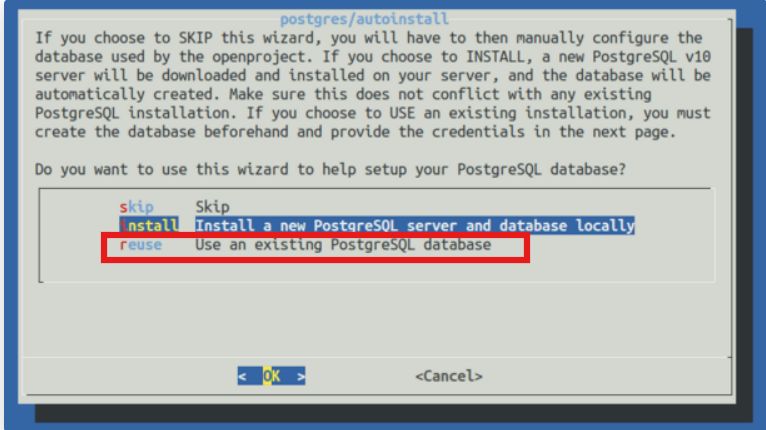Click the 'i' hotkey letter in install
The width and height of the screenshot is (766, 430).
tap(123, 226)
